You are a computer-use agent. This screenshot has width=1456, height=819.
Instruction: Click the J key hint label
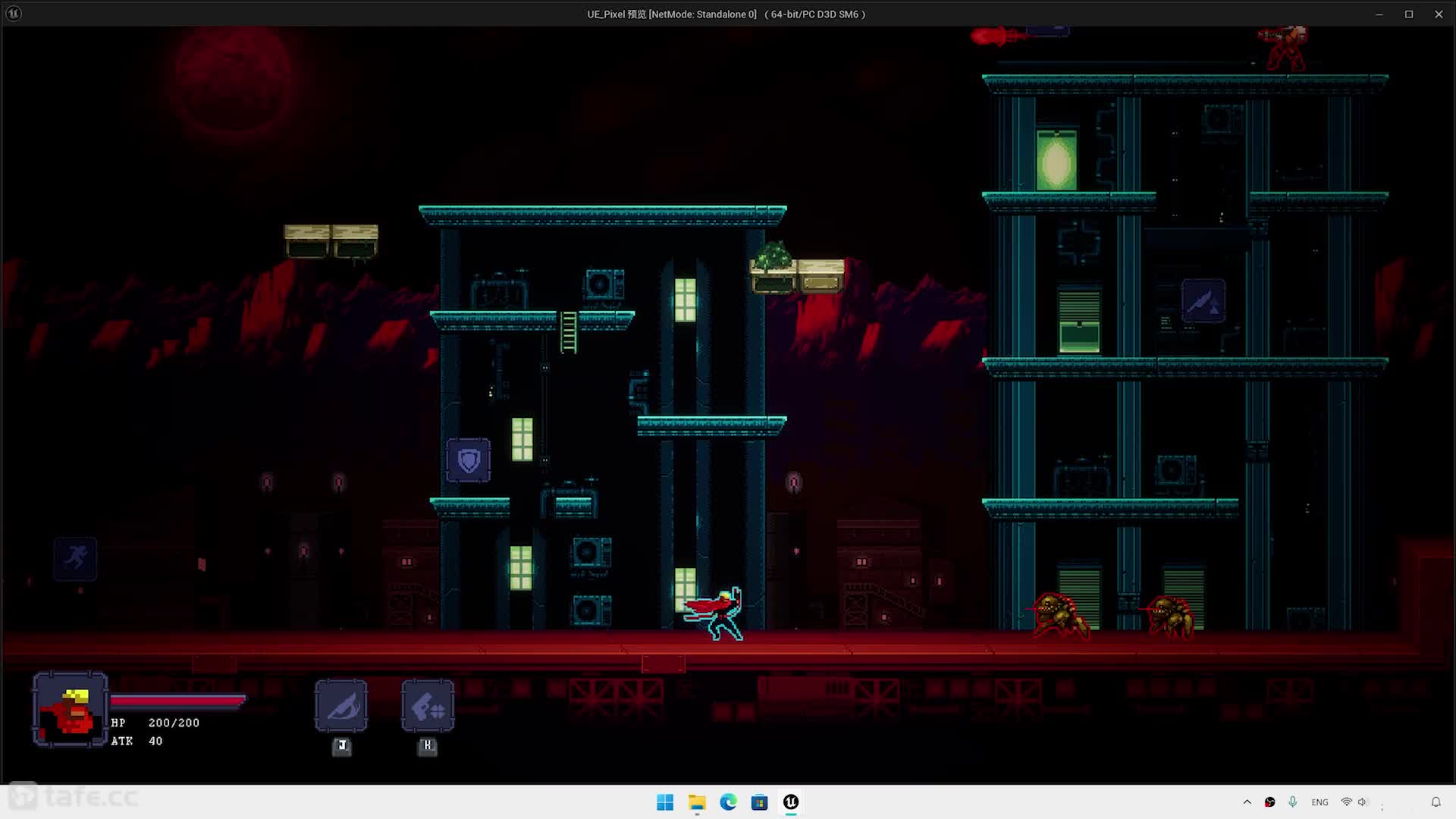point(342,746)
